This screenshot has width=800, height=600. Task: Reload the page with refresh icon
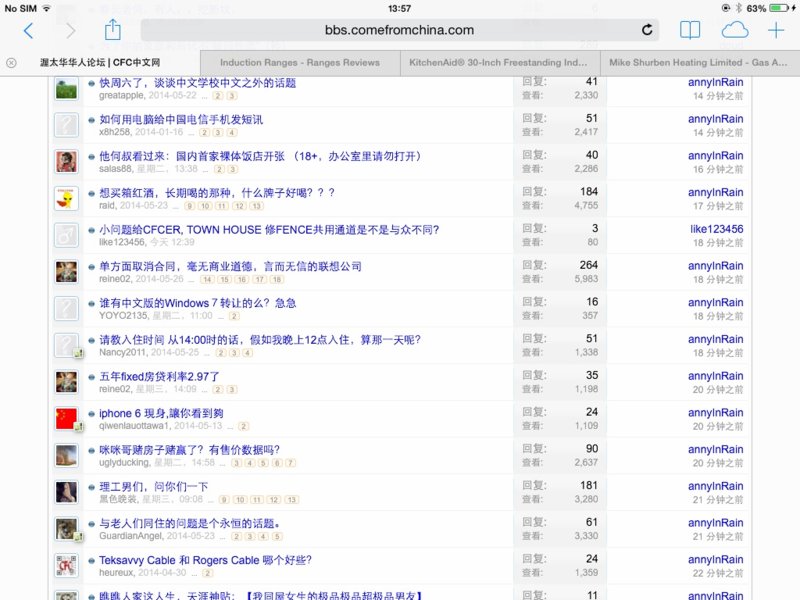click(x=647, y=31)
